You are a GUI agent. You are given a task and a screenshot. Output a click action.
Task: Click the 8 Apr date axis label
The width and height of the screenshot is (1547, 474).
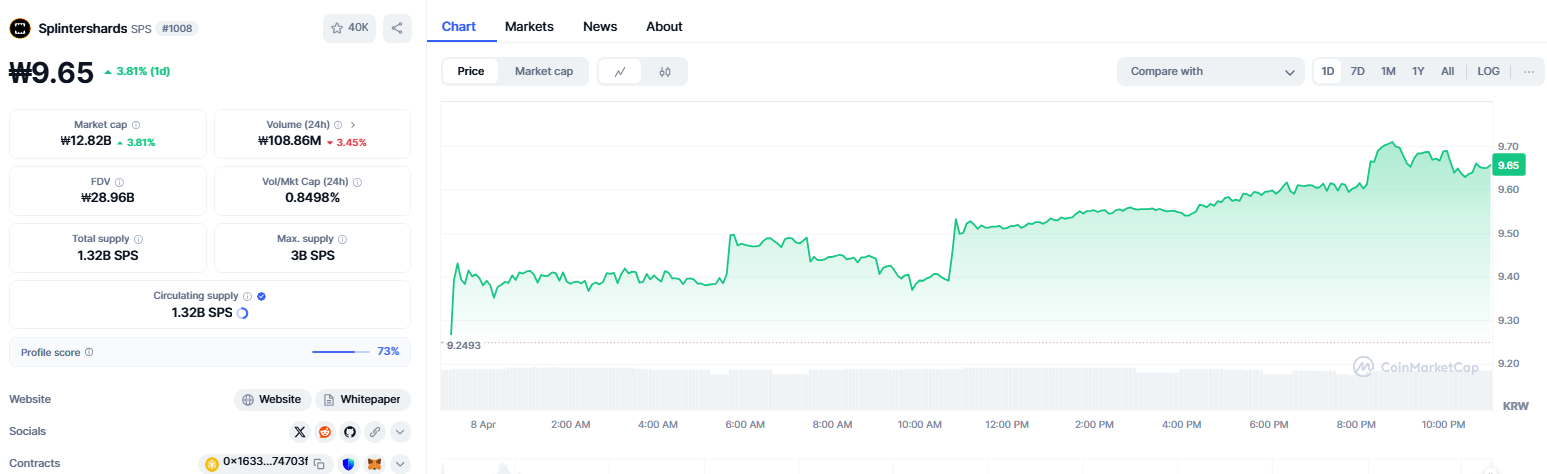point(483,425)
